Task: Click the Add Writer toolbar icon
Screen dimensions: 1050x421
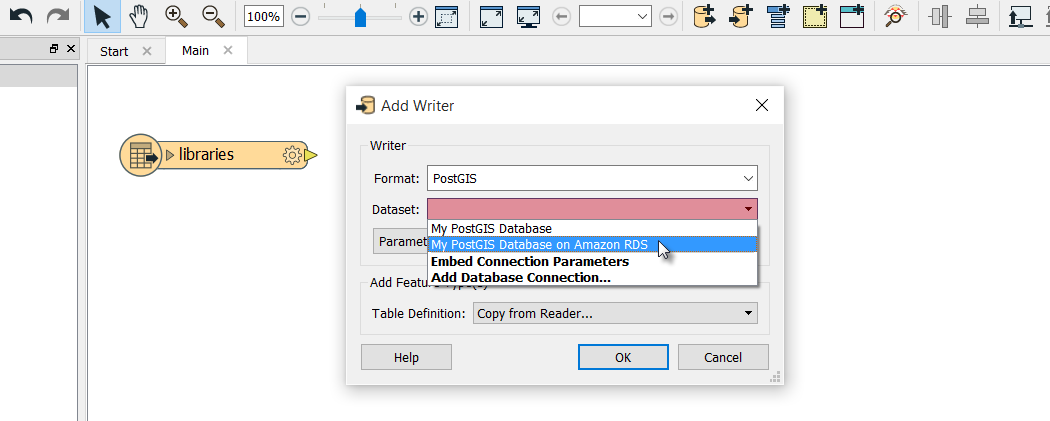Action: [x=741, y=17]
